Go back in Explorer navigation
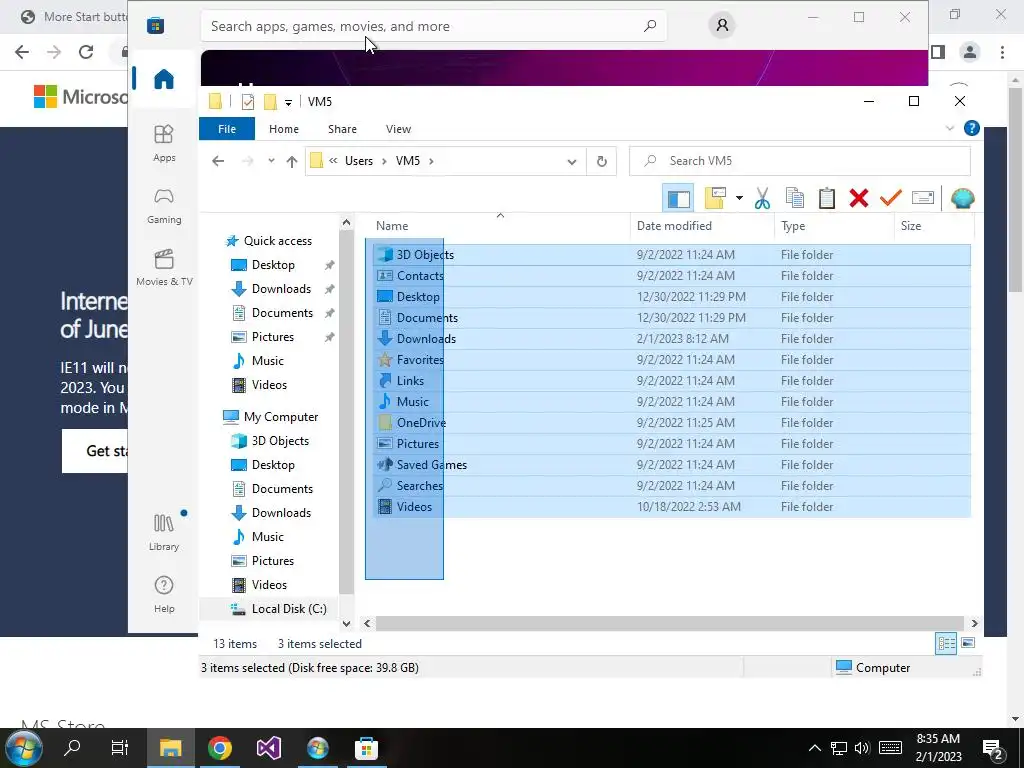The width and height of the screenshot is (1024, 768). pos(218,161)
